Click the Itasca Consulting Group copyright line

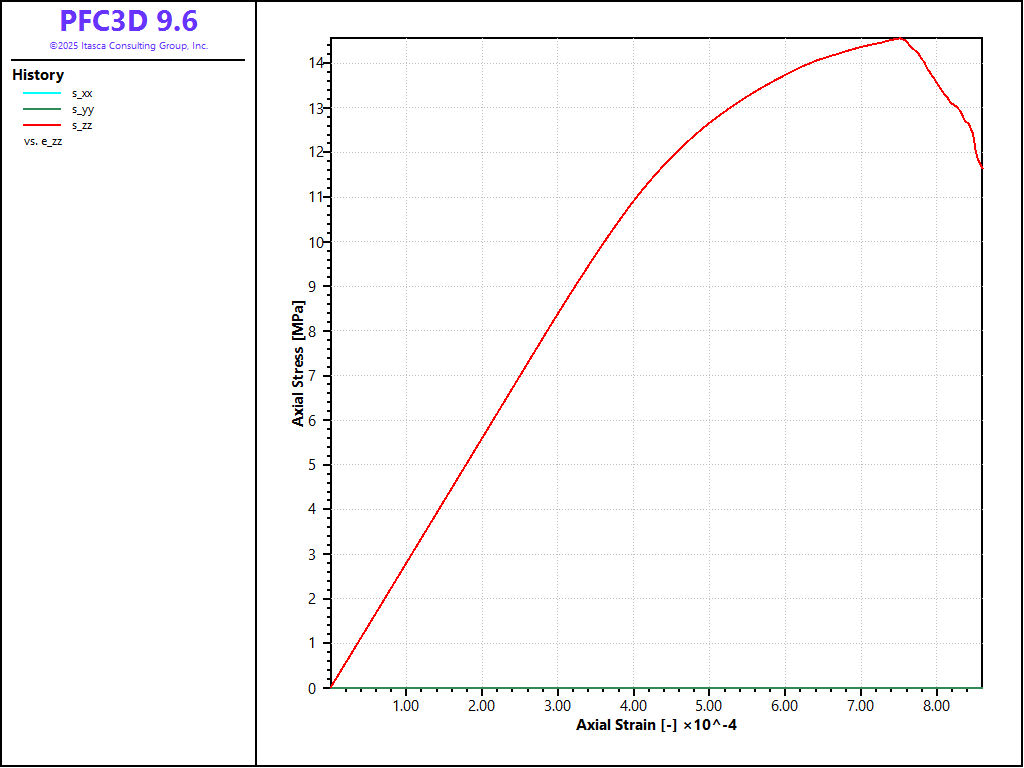tap(128, 46)
